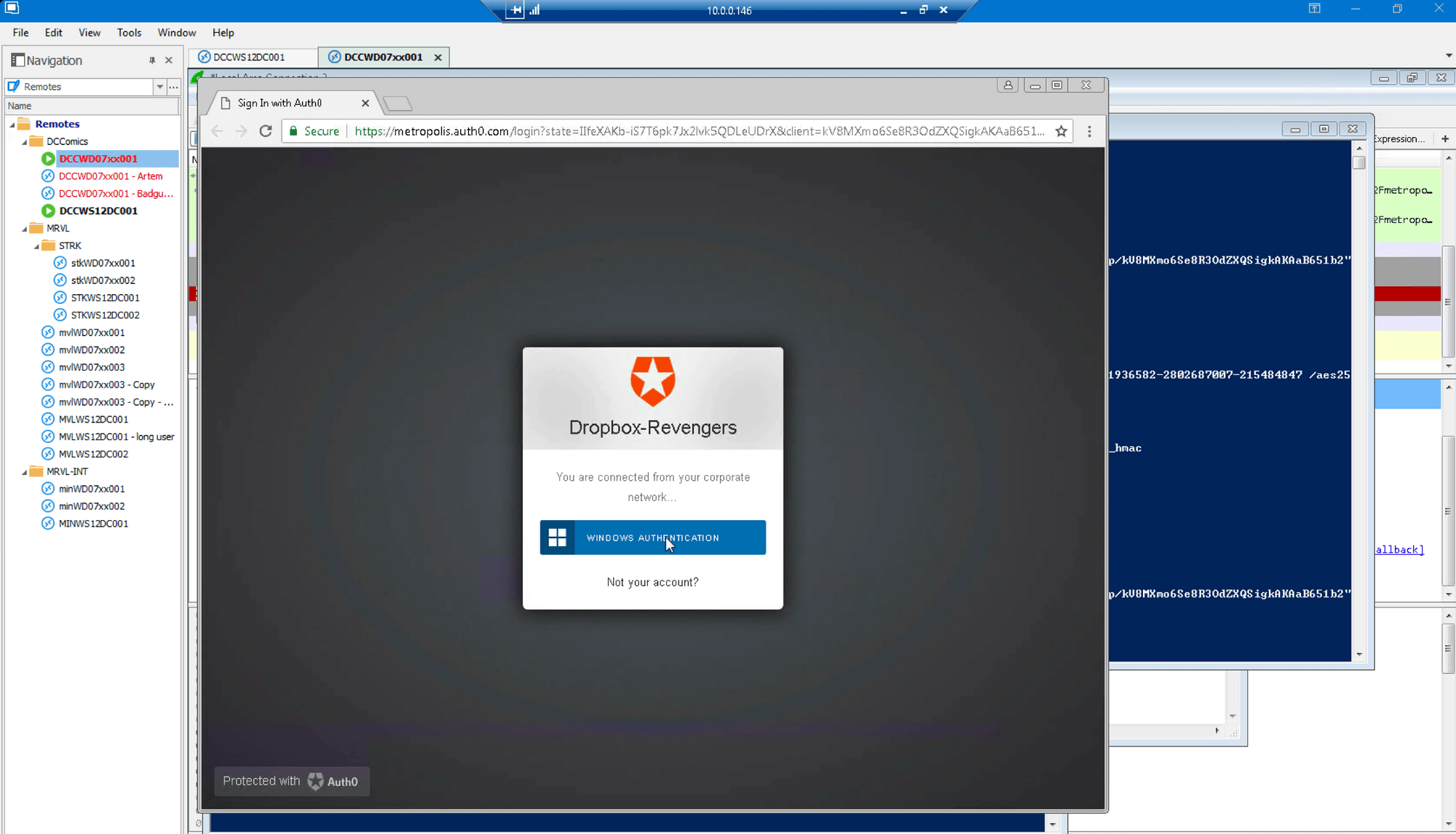Click the callback link in the right pane
This screenshot has height=834, width=1456.
[x=1399, y=549]
